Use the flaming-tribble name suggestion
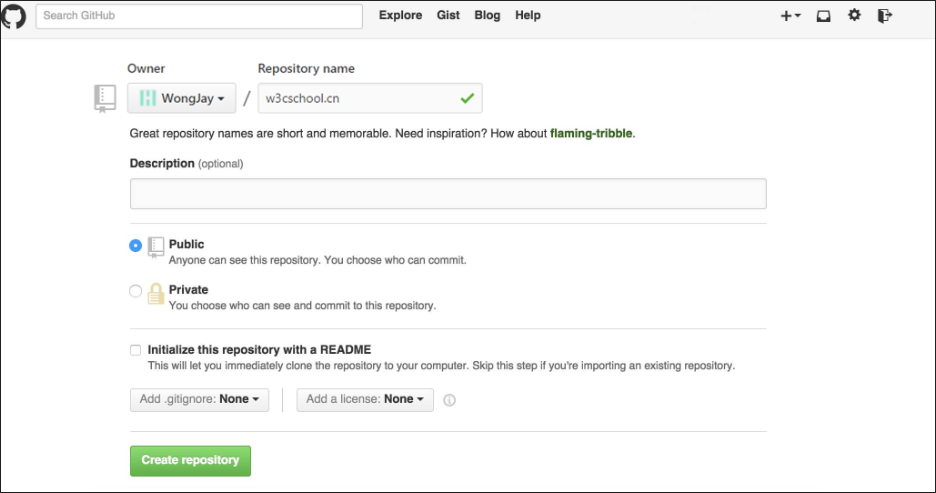Image resolution: width=936 pixels, height=493 pixels. tap(590, 133)
